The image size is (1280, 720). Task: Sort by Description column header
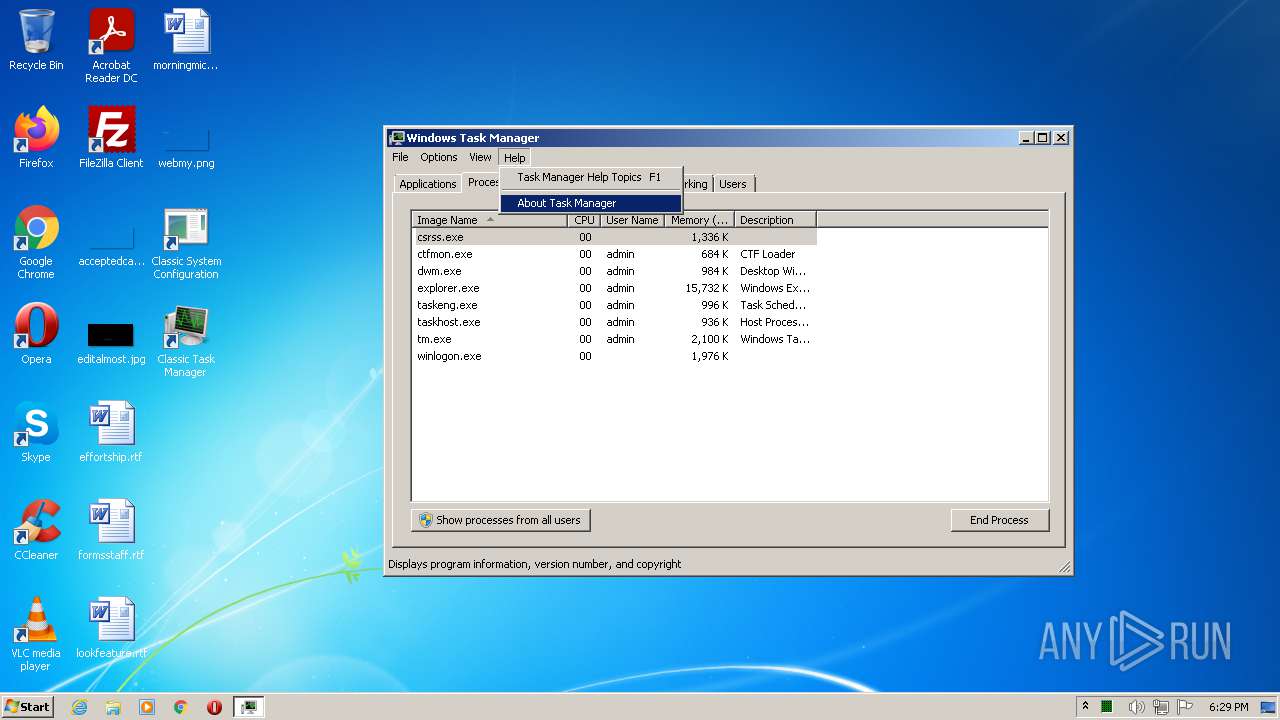tap(775, 220)
